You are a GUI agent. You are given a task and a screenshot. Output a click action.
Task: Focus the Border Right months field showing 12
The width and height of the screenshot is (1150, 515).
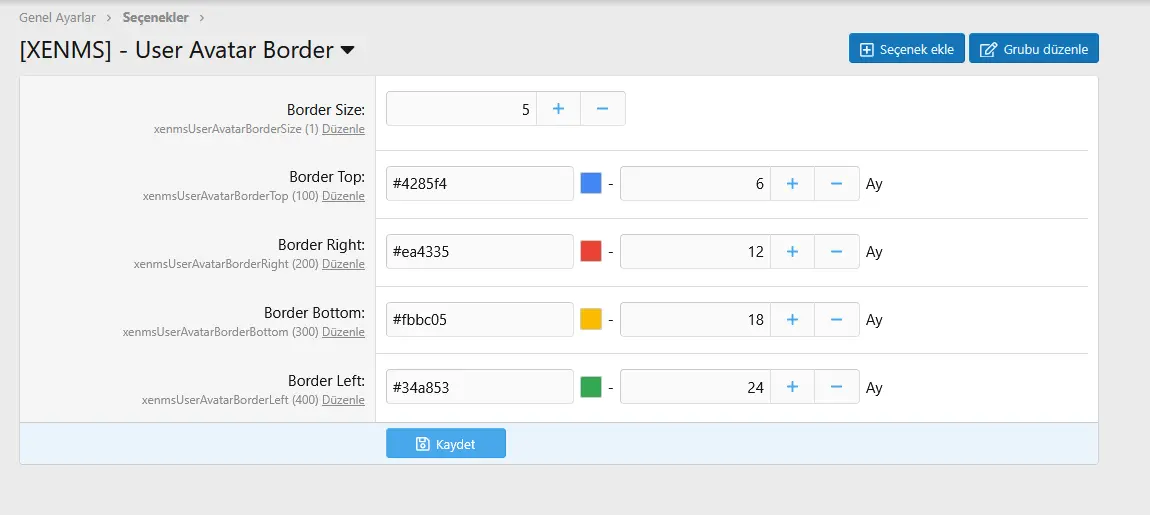pos(695,252)
